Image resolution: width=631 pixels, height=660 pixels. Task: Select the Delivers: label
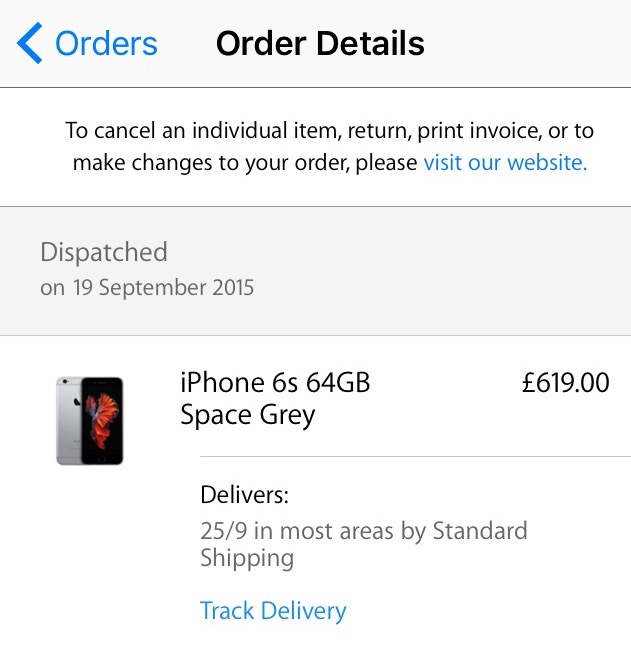[245, 495]
